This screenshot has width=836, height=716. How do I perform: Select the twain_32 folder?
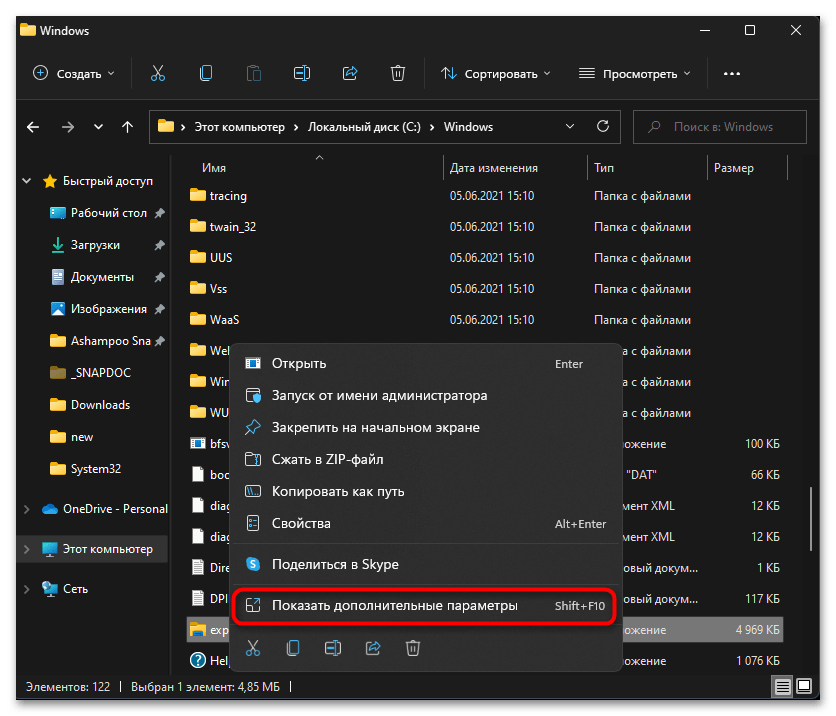point(233,227)
